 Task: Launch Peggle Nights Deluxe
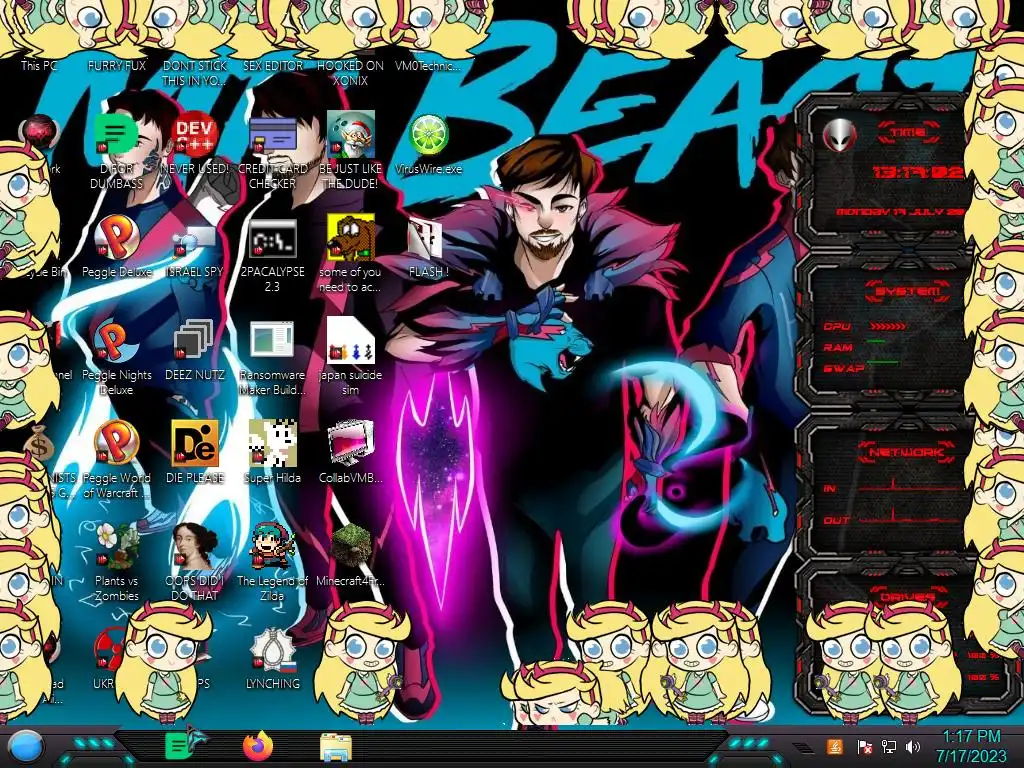[115, 341]
